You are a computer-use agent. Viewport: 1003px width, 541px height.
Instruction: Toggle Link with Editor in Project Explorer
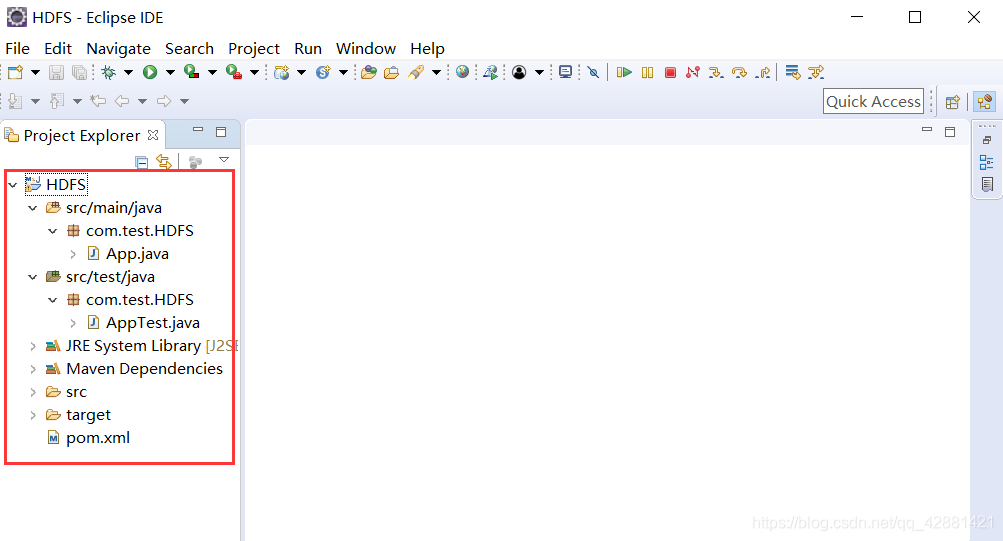click(x=164, y=162)
